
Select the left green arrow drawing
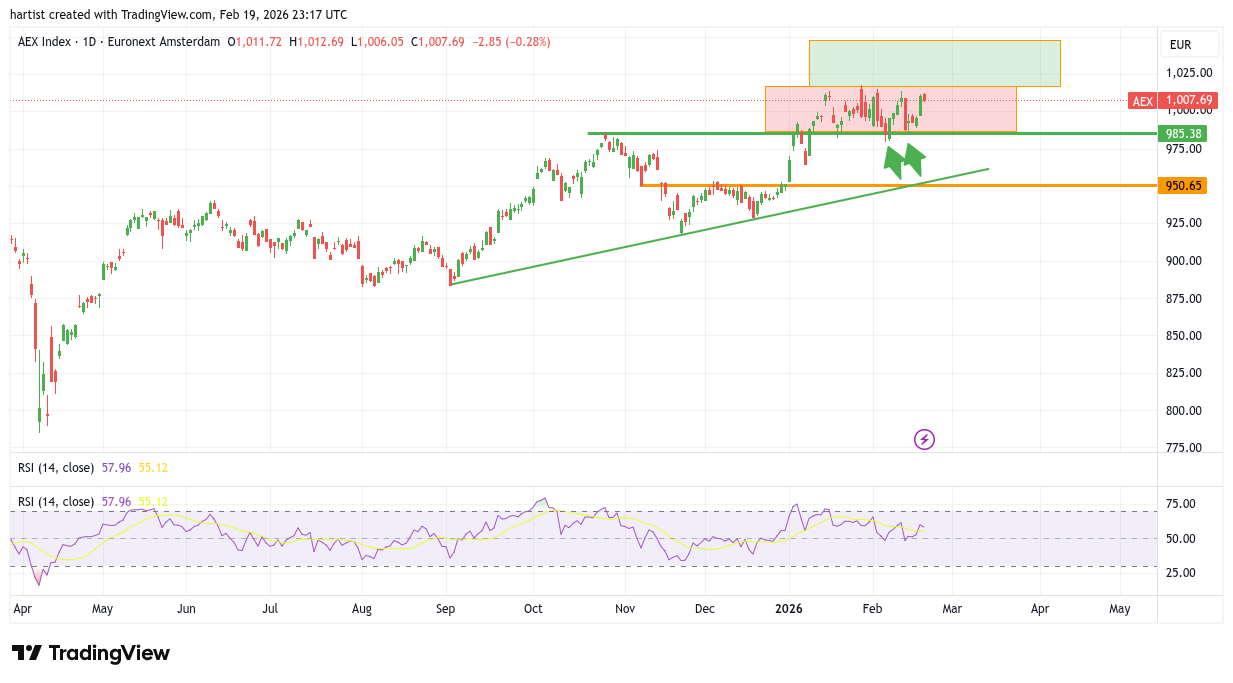[893, 159]
